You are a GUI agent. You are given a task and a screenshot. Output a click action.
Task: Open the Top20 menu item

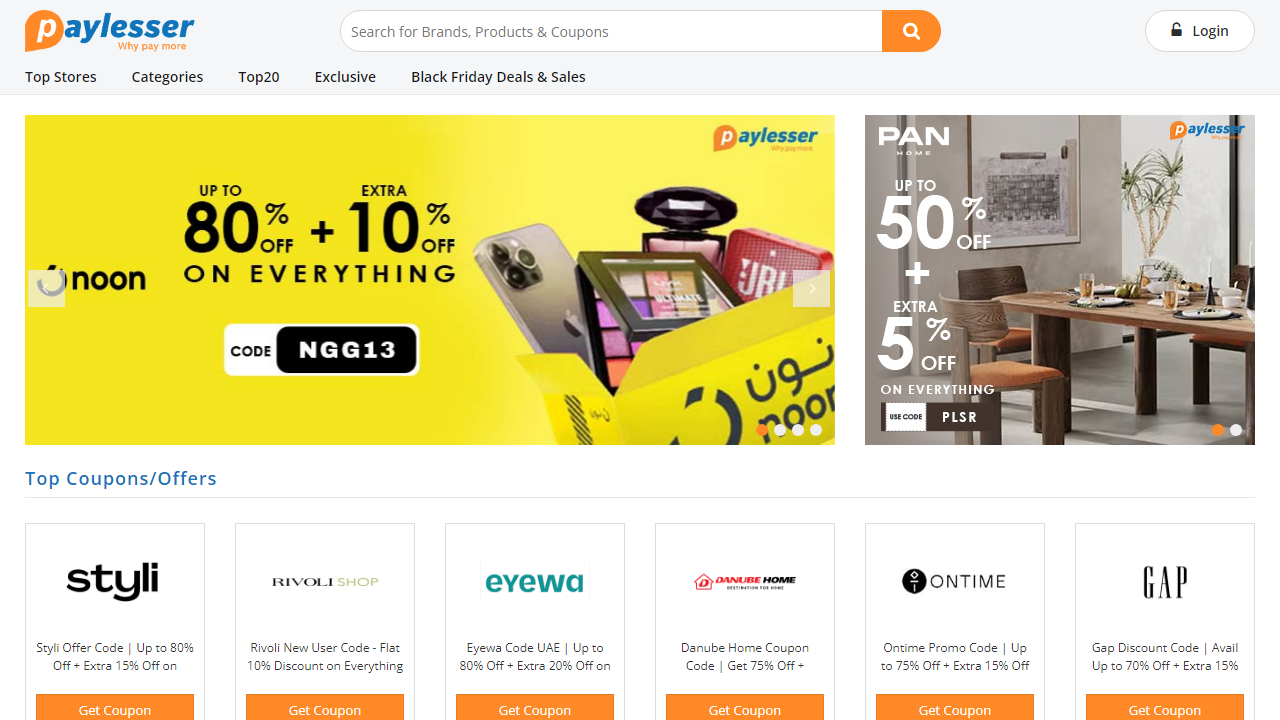coord(259,77)
